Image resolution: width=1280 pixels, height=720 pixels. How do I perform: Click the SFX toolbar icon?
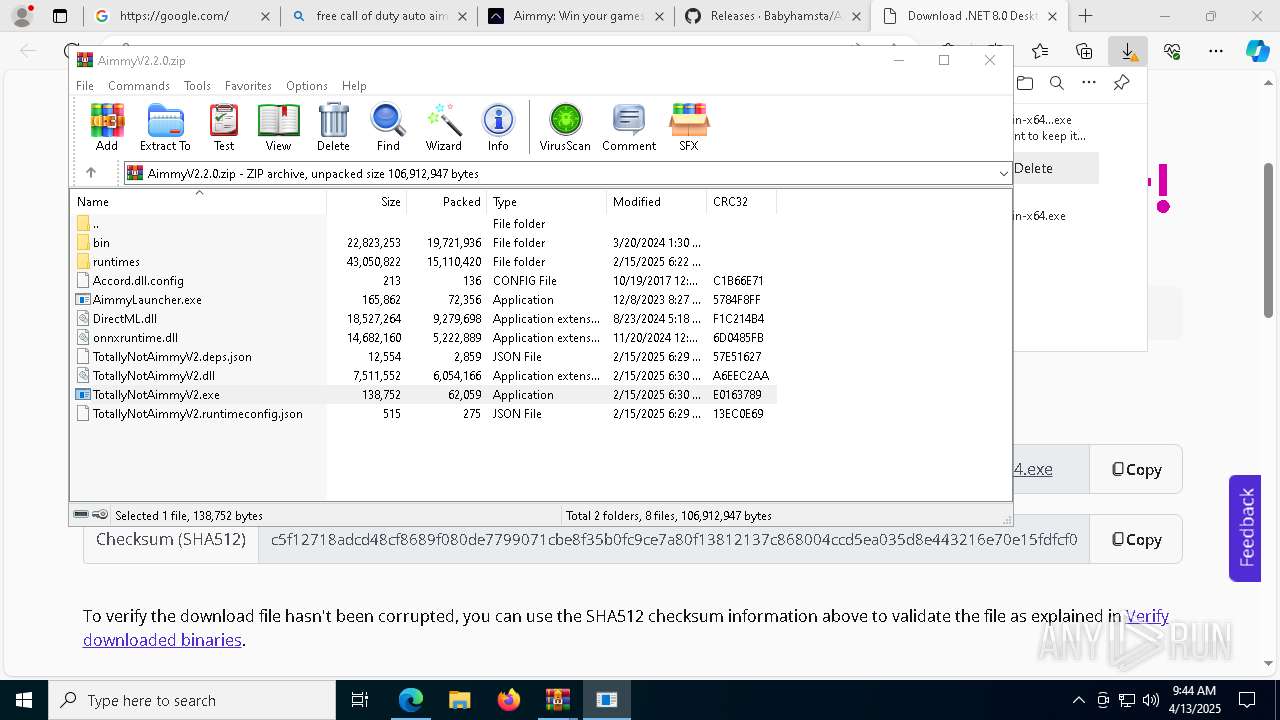pyautogui.click(x=689, y=127)
